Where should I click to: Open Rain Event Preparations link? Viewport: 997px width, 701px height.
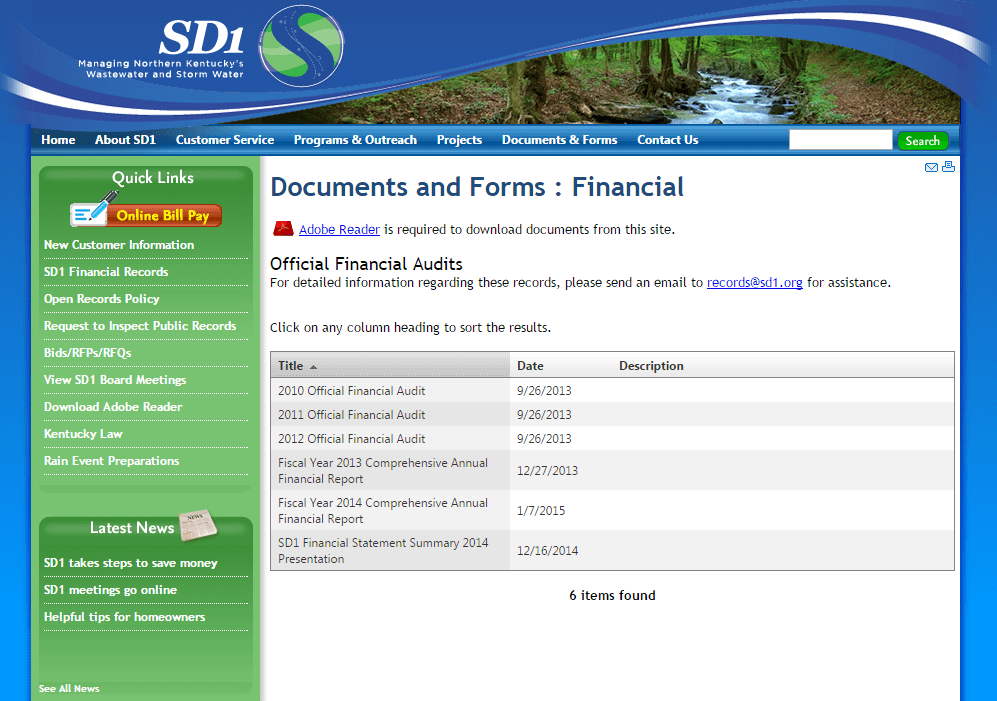point(112,461)
